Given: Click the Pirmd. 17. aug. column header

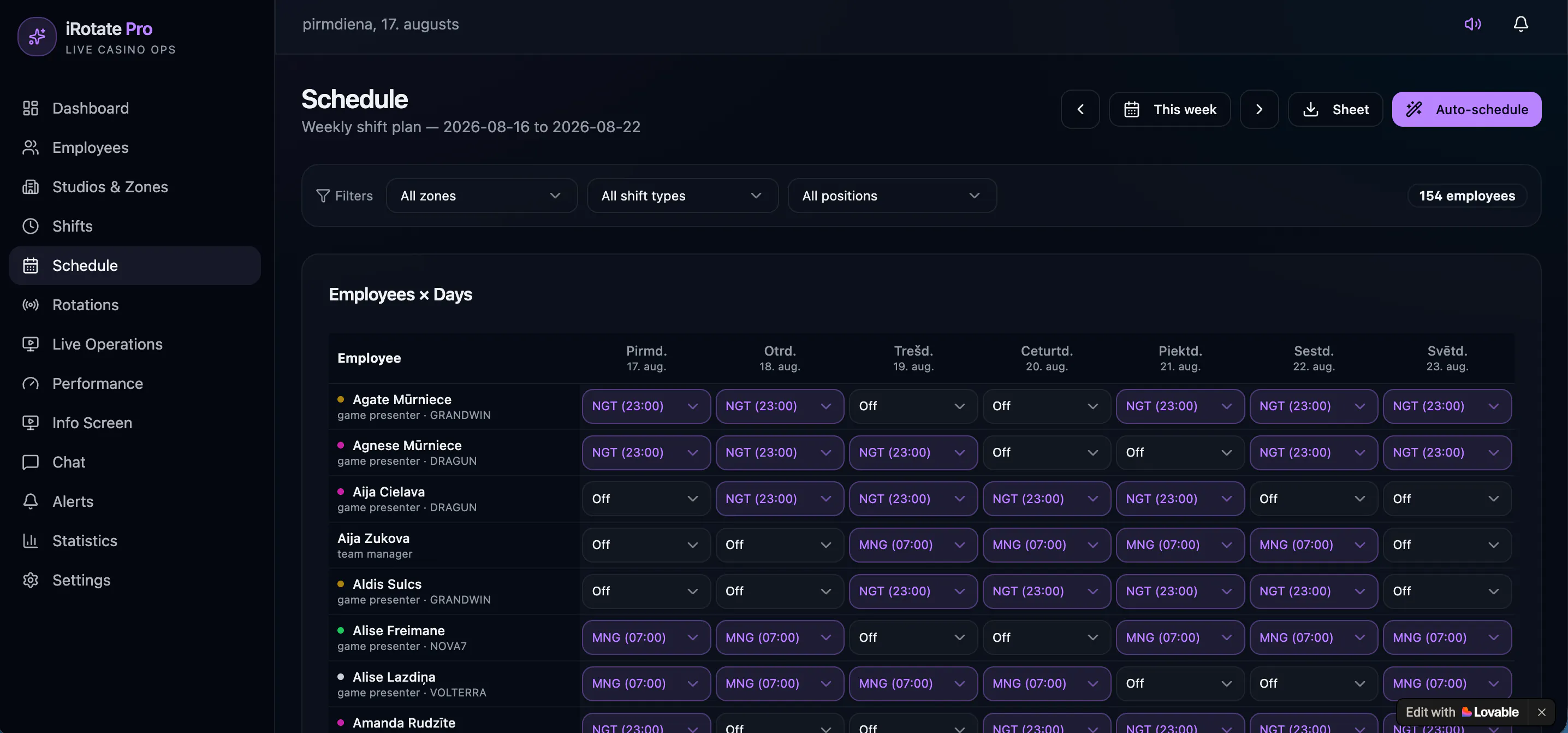Looking at the screenshot, I should tap(646, 358).
